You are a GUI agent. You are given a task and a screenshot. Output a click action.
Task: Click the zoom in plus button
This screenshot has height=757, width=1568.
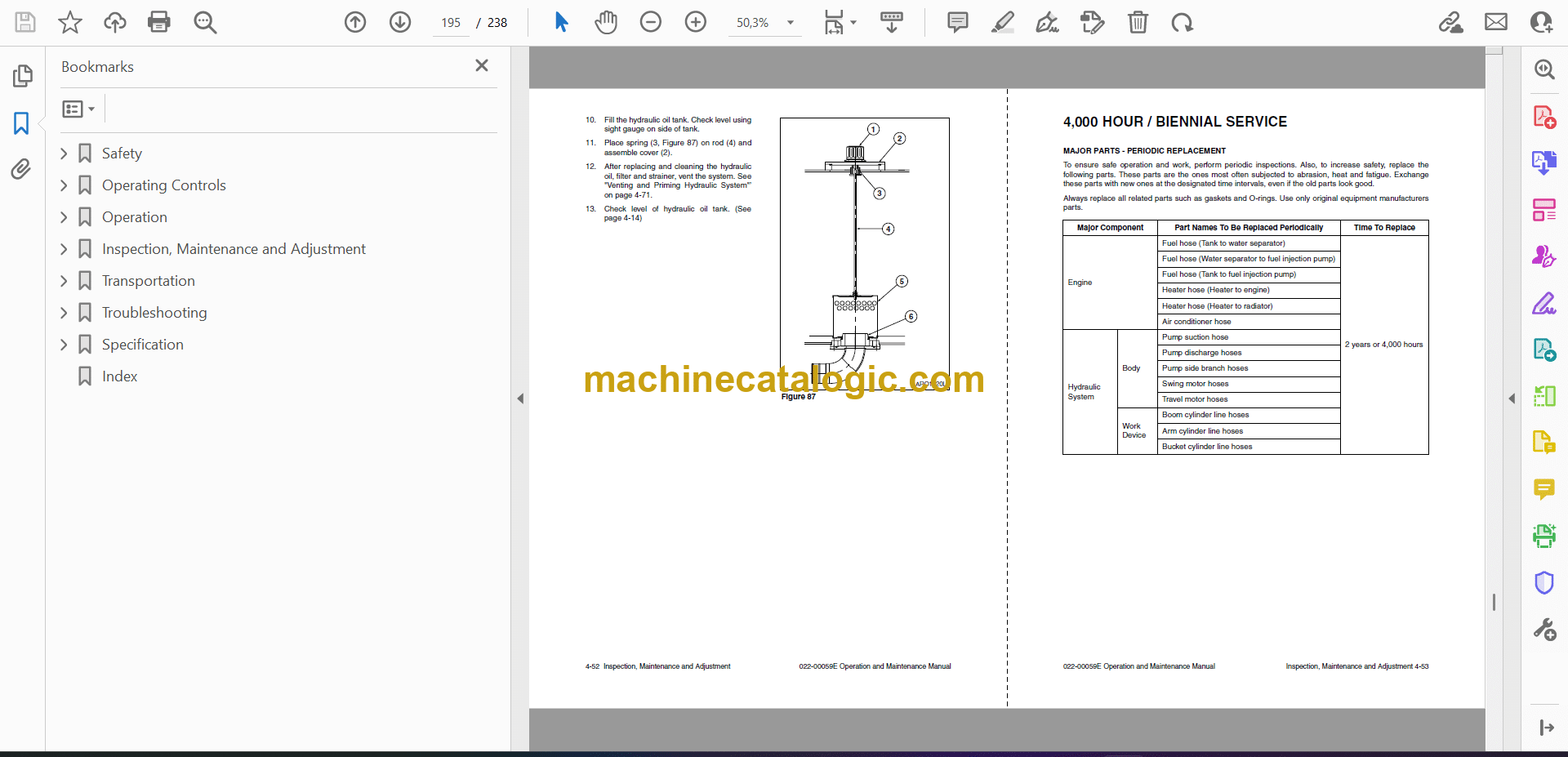pos(695,22)
